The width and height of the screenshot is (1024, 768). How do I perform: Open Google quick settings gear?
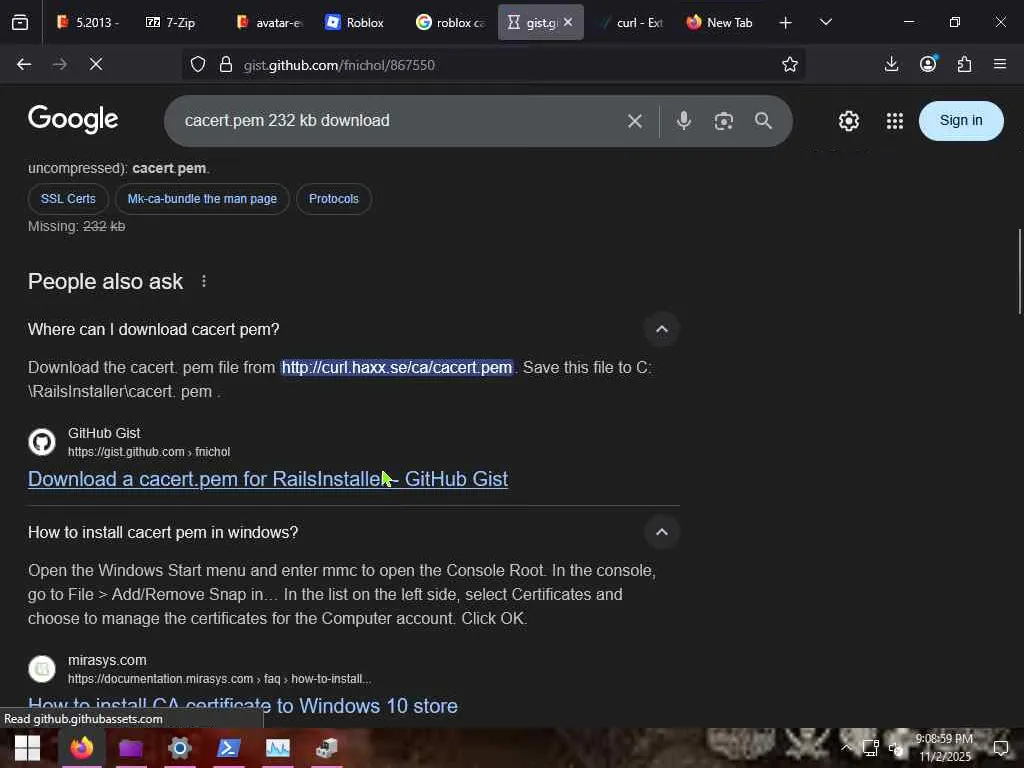click(849, 121)
